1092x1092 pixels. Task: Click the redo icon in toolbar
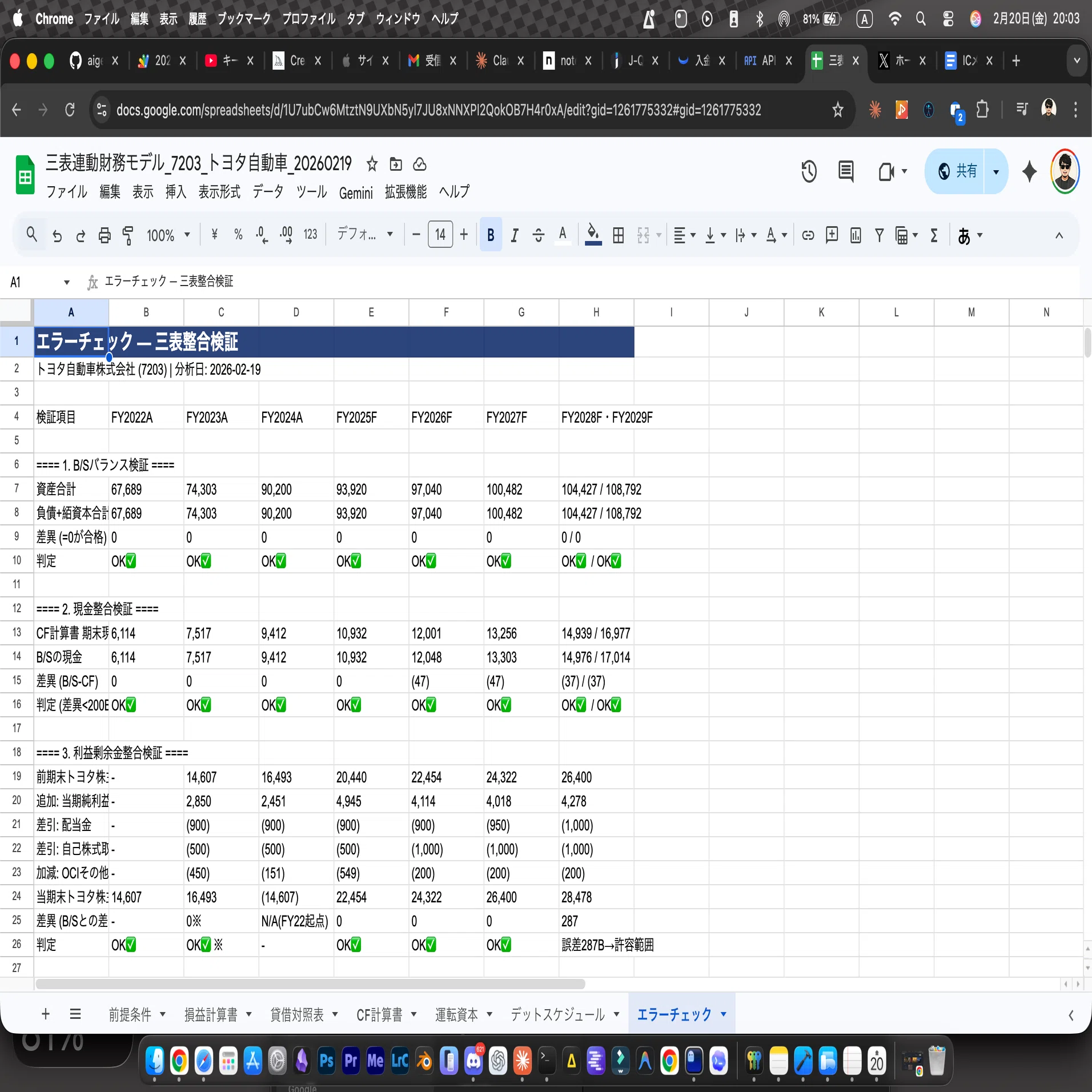(81, 235)
